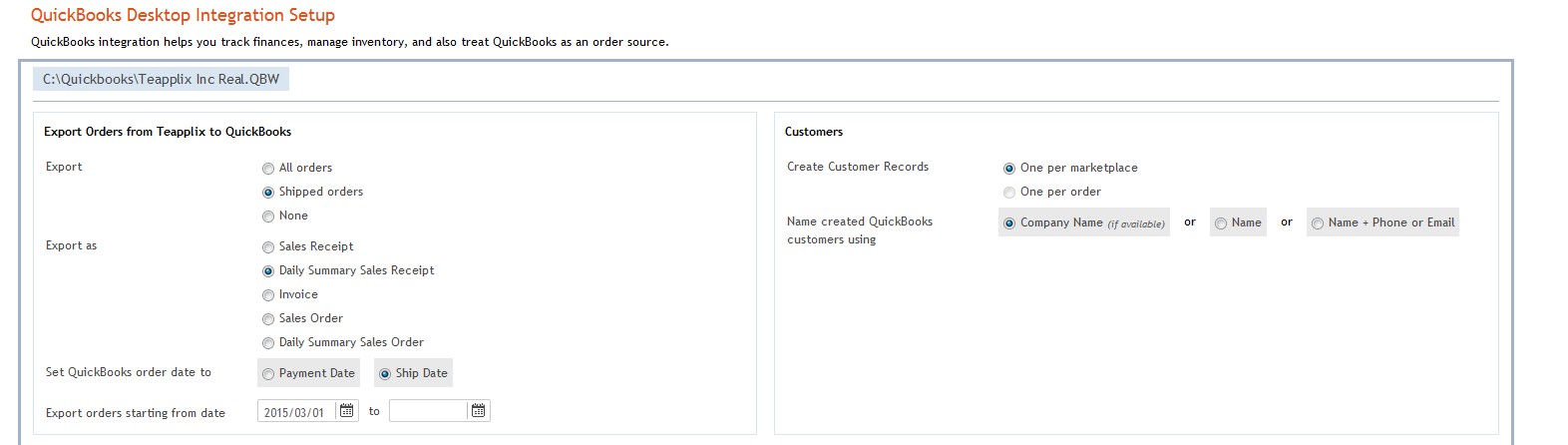Select the All orders export option
Screen dimensions: 1568x445
point(268,169)
